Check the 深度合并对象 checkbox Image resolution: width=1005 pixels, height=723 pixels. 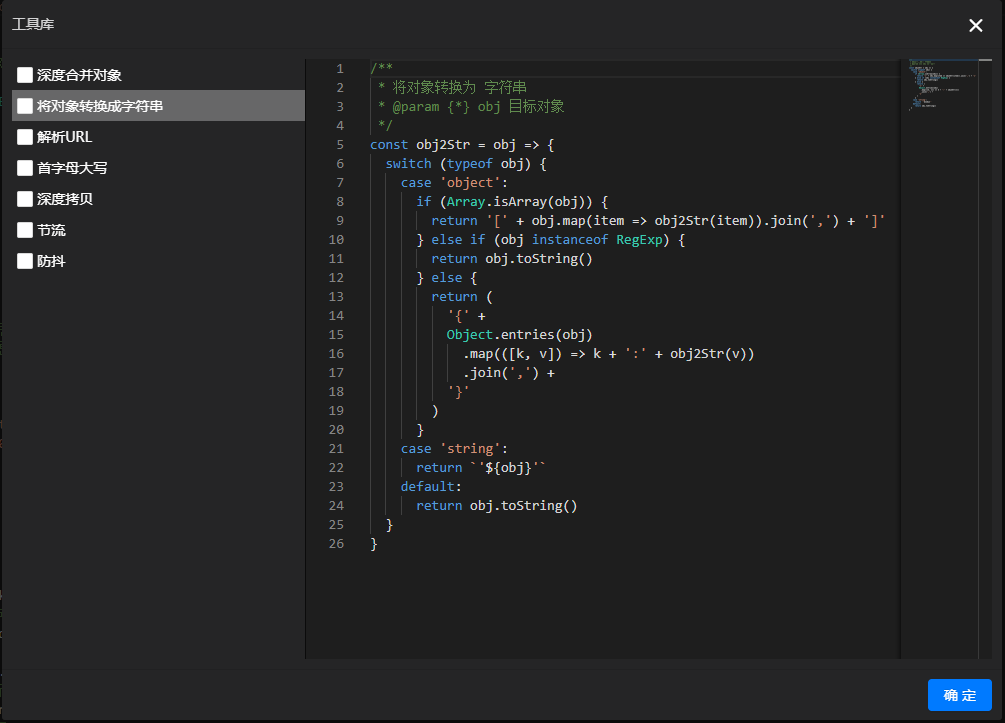click(25, 75)
